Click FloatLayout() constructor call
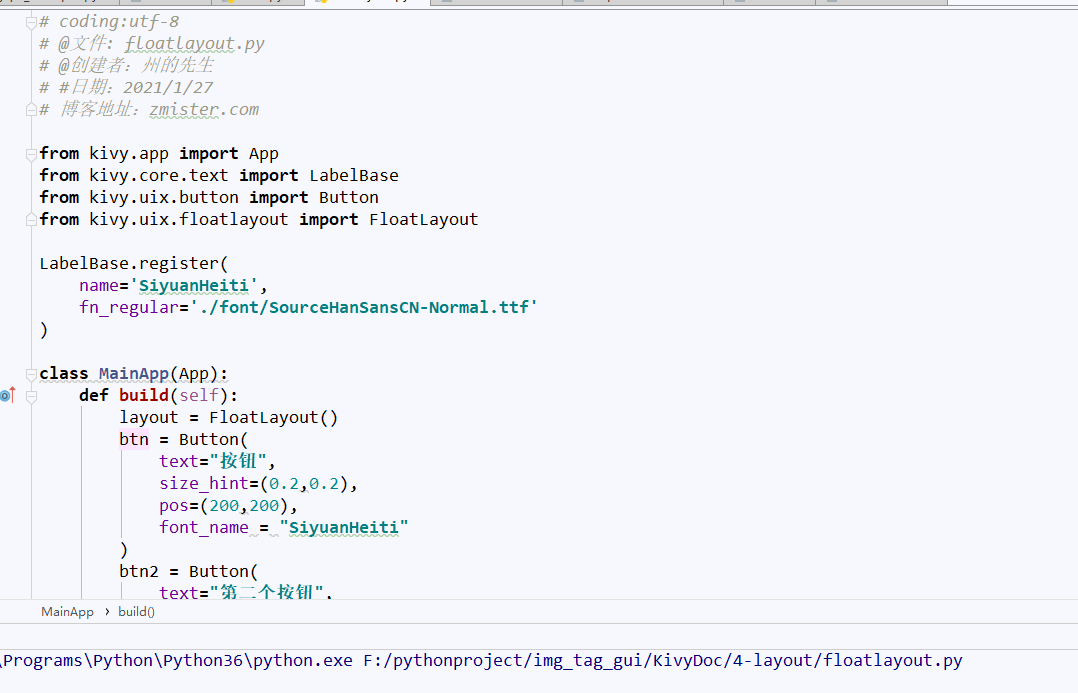 tap(274, 417)
